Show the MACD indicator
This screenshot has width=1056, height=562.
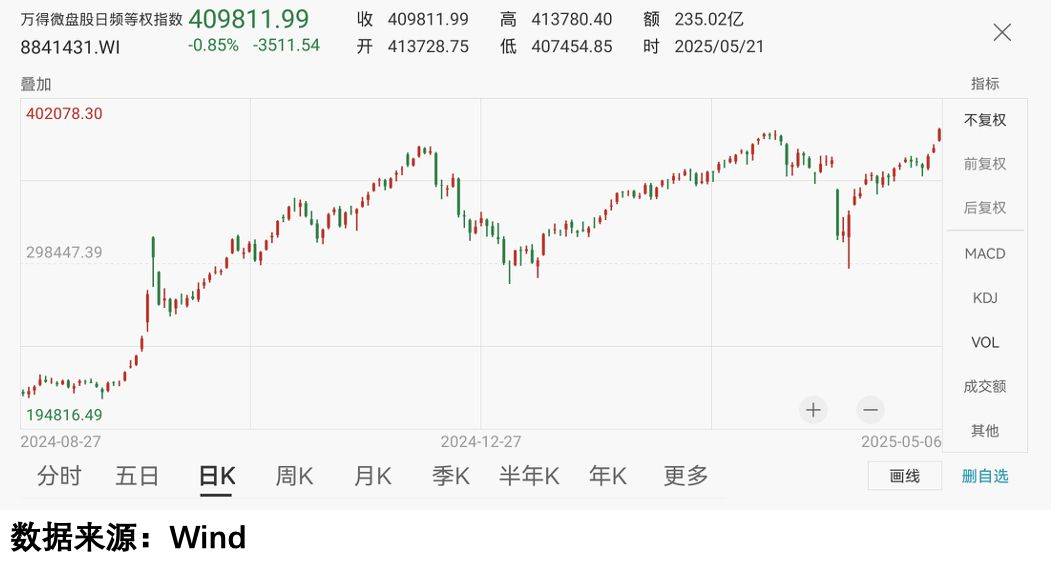985,254
